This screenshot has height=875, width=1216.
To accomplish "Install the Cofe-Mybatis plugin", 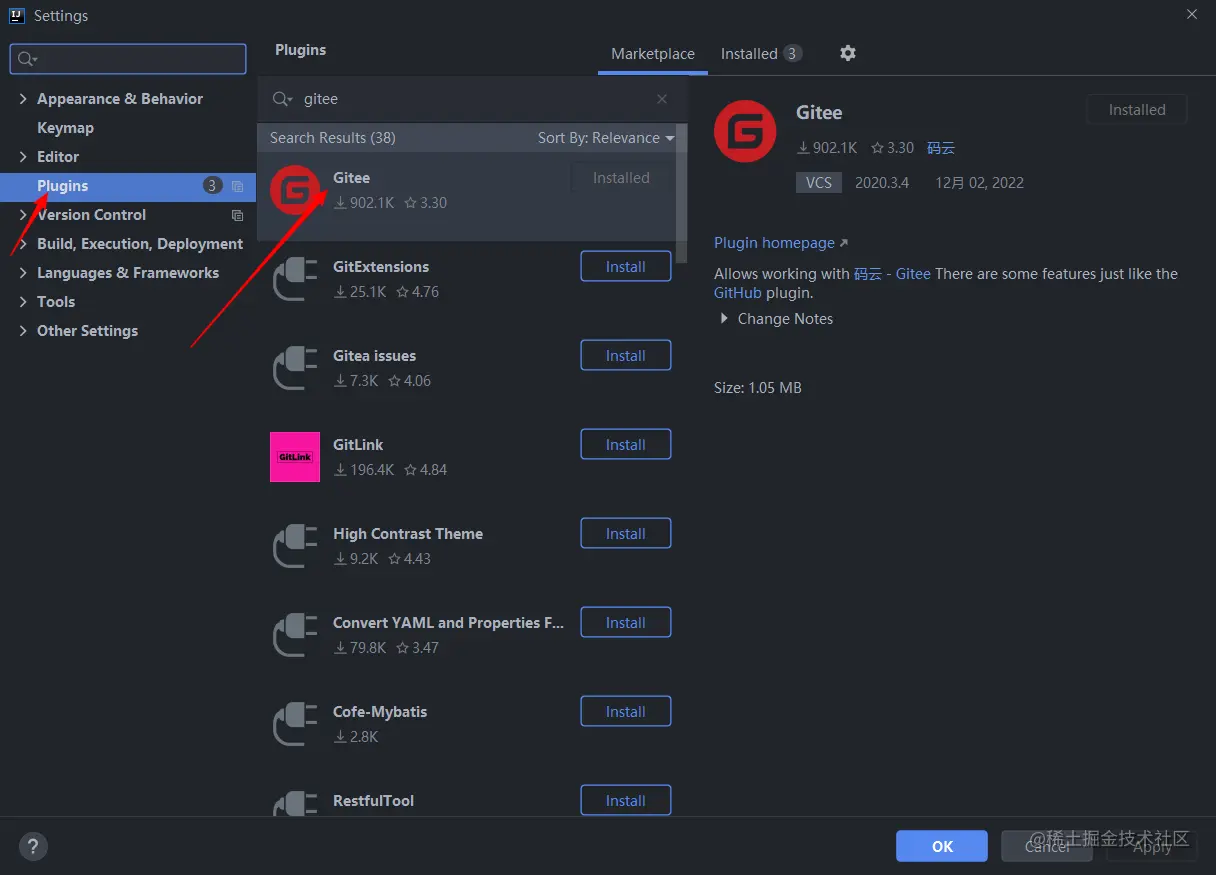I will point(626,712).
